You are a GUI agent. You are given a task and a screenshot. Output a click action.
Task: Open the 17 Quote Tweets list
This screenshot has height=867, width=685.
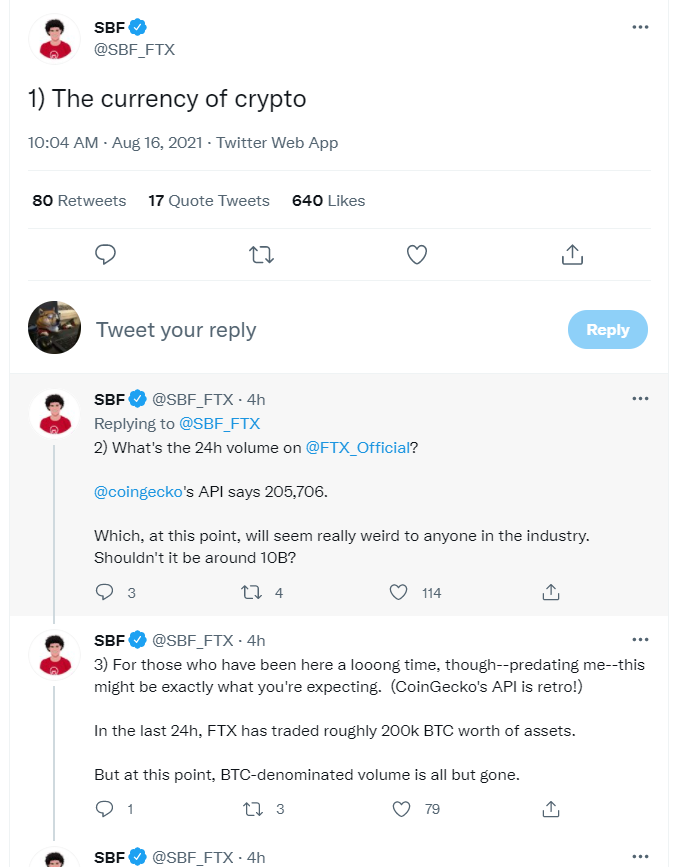209,201
